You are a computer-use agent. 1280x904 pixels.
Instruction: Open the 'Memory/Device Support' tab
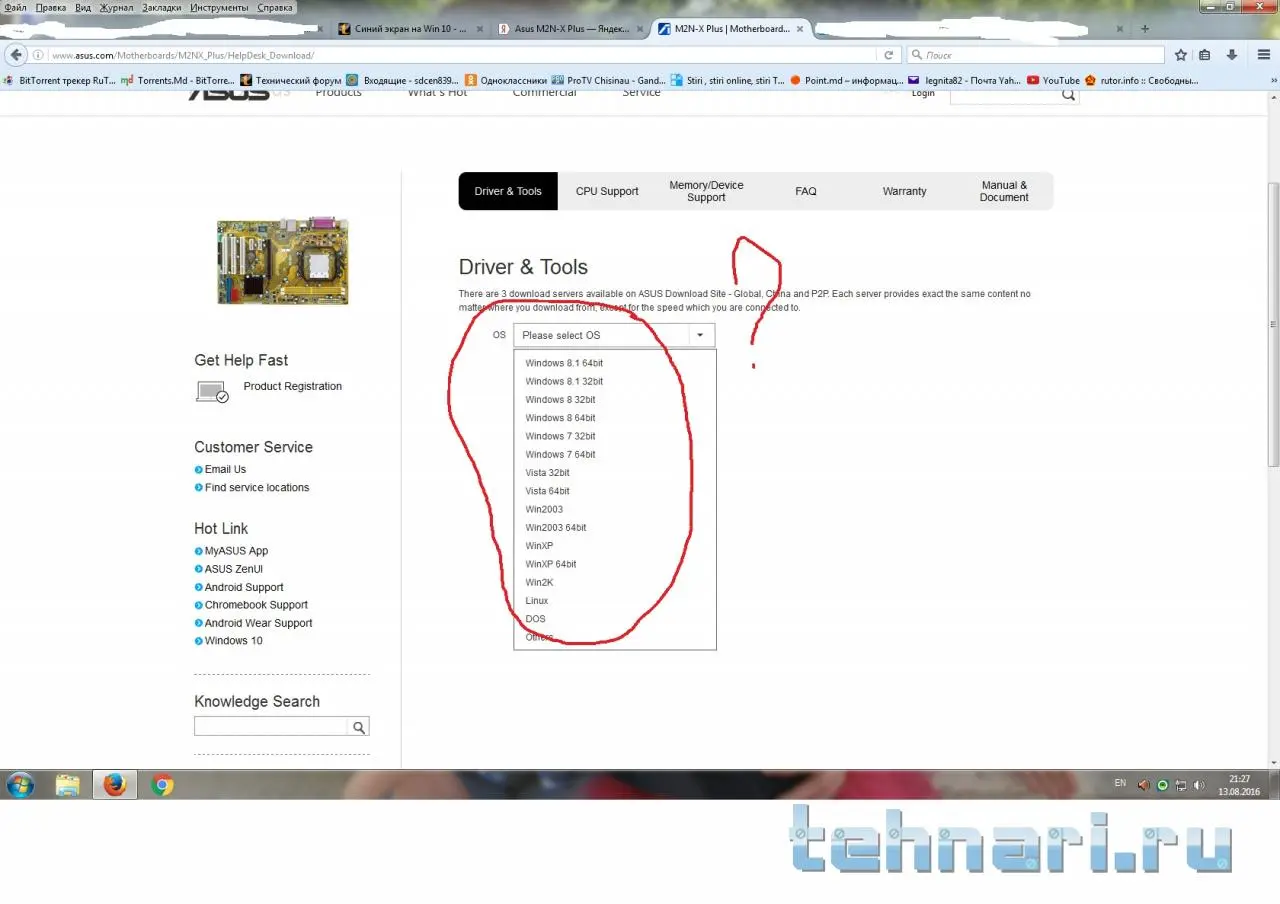coord(706,191)
